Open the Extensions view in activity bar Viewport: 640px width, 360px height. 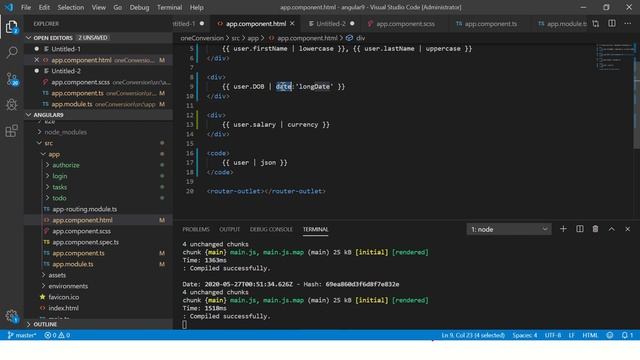tap(12, 131)
